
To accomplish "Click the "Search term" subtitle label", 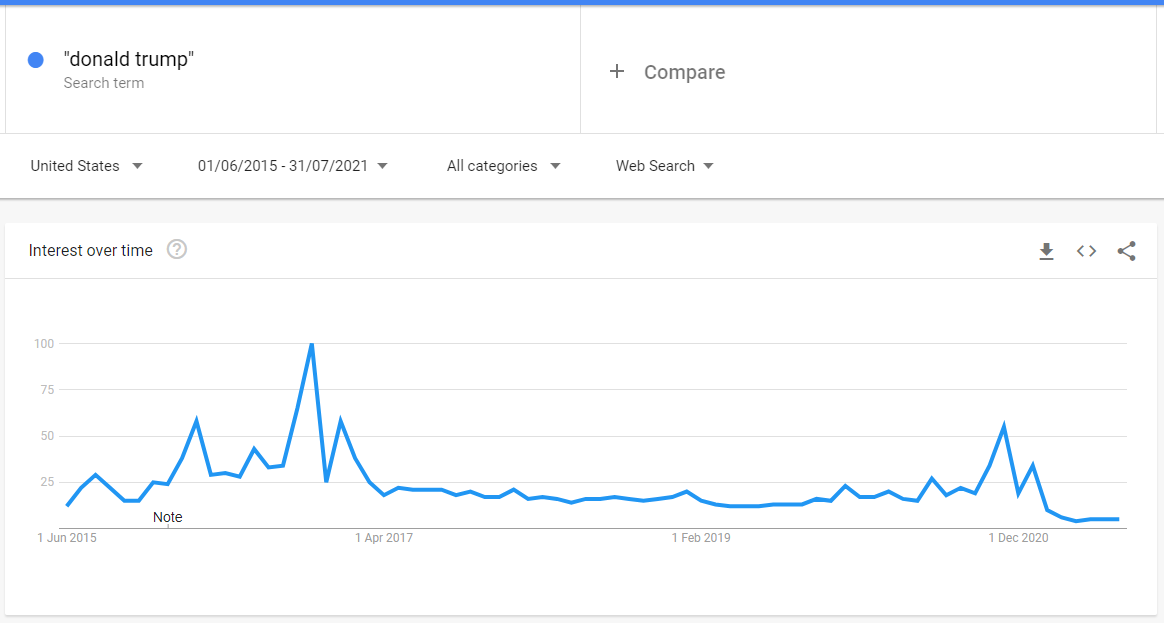I will point(104,83).
